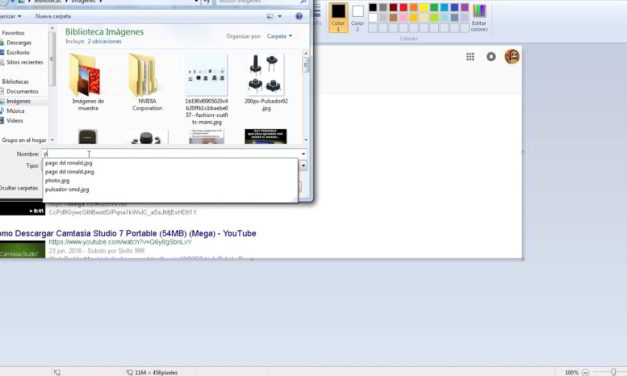Select Descargas in the favorites list

pos(19,42)
